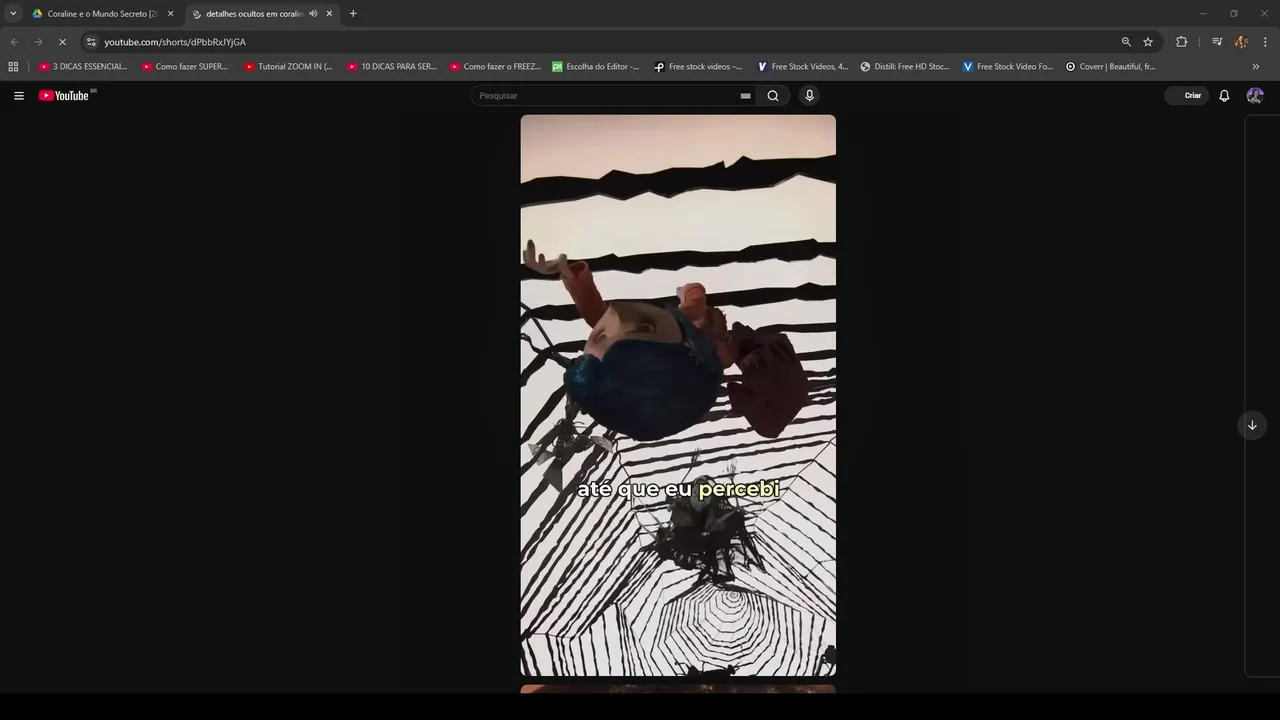Open bookmark 10 DICAS PARA SER...
The width and height of the screenshot is (1280, 720).
coord(392,67)
